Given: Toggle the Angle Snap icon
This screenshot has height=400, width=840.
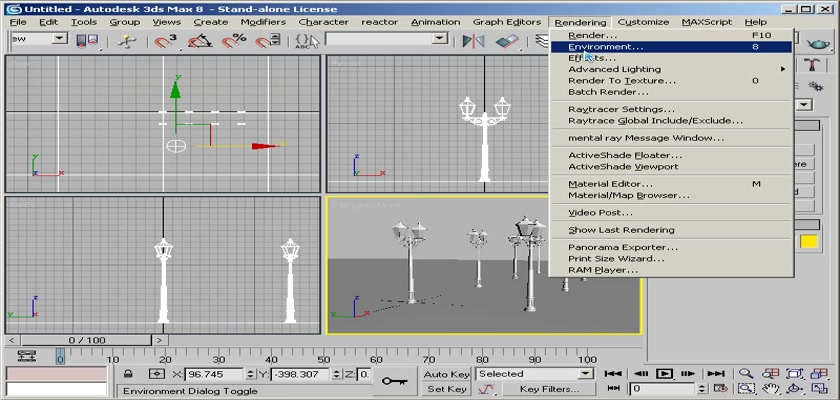Looking at the screenshot, I should tap(199, 41).
